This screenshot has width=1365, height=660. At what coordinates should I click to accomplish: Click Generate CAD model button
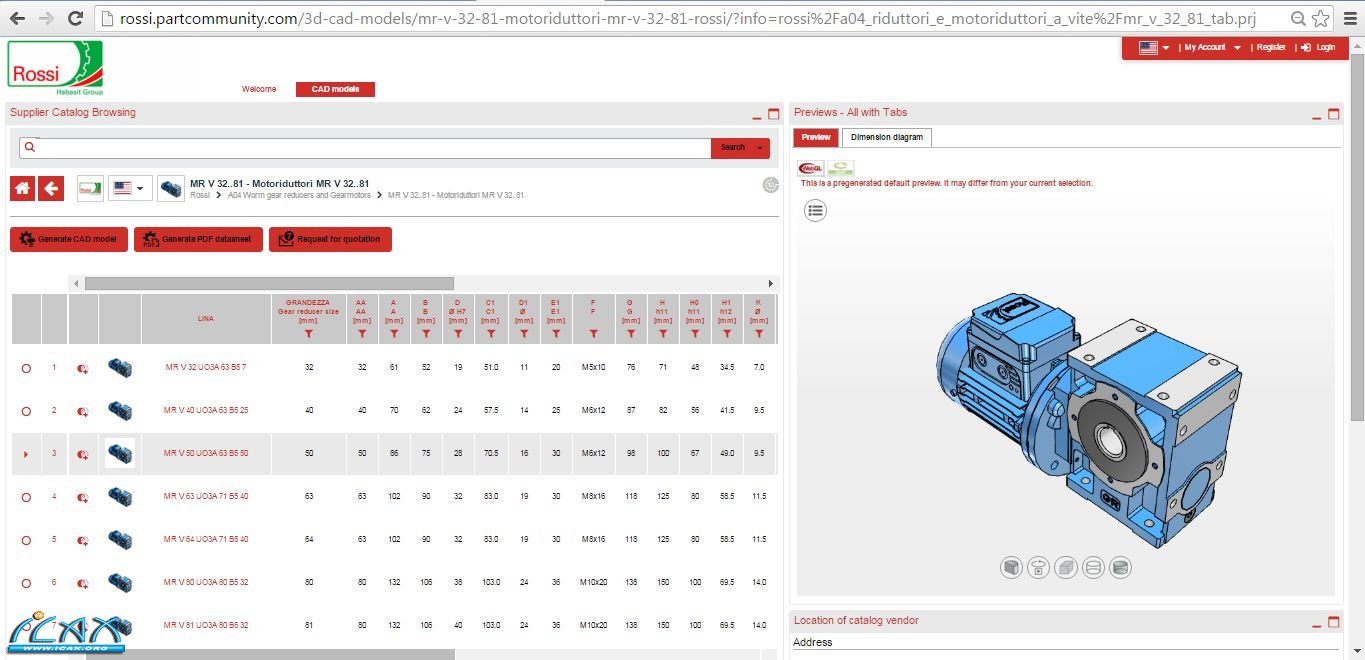[x=69, y=240]
